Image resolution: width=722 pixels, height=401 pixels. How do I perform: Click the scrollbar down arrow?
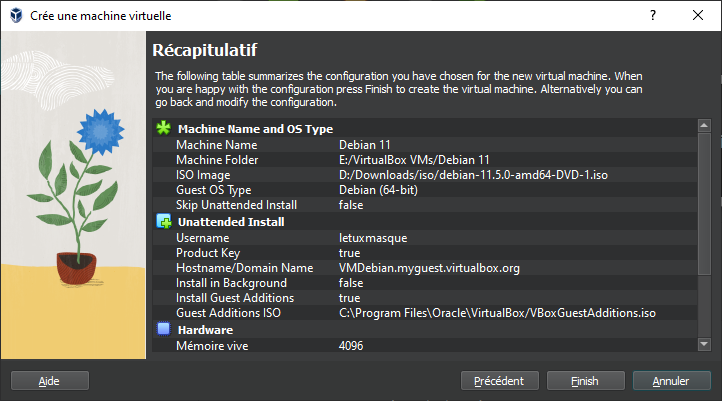tap(704, 344)
